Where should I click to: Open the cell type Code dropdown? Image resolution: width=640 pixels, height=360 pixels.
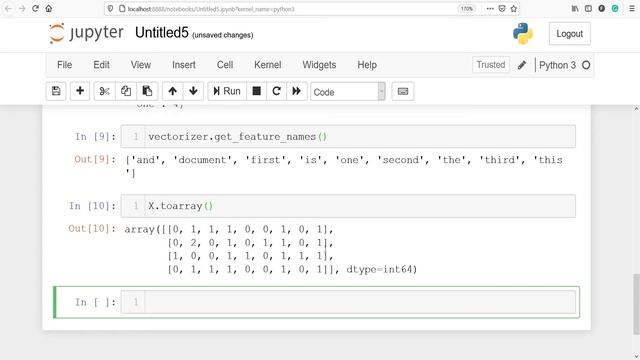point(348,92)
